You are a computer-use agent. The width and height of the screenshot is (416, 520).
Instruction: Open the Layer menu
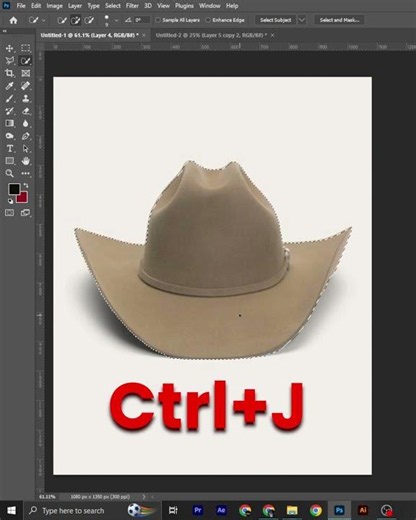coord(75,6)
